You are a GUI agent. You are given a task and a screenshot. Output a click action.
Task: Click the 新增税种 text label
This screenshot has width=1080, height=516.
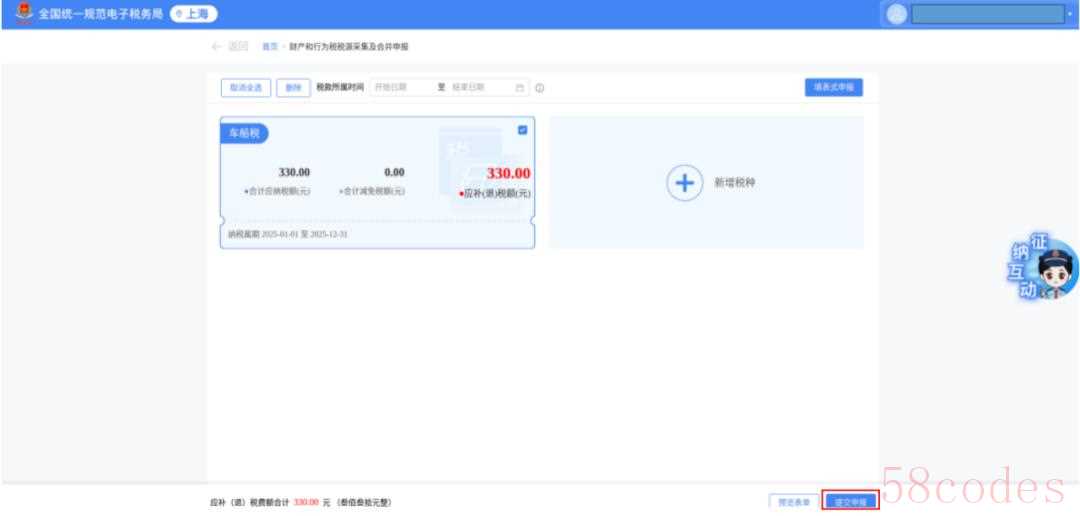pos(734,184)
